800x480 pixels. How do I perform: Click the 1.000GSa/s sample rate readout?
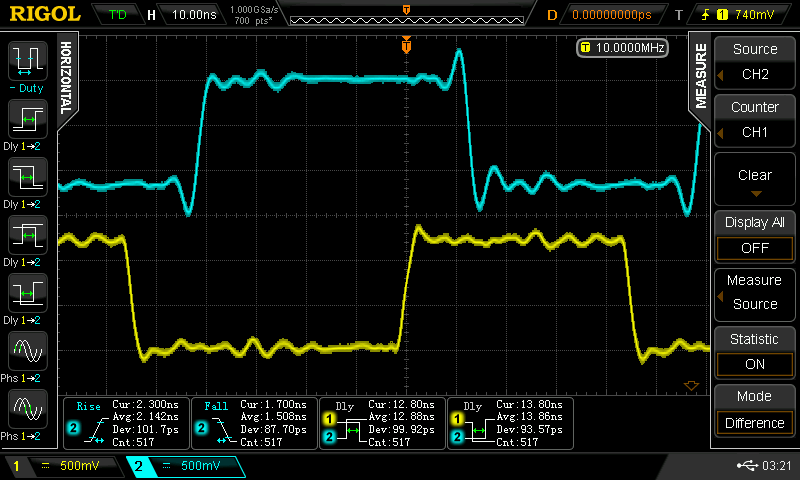point(255,10)
